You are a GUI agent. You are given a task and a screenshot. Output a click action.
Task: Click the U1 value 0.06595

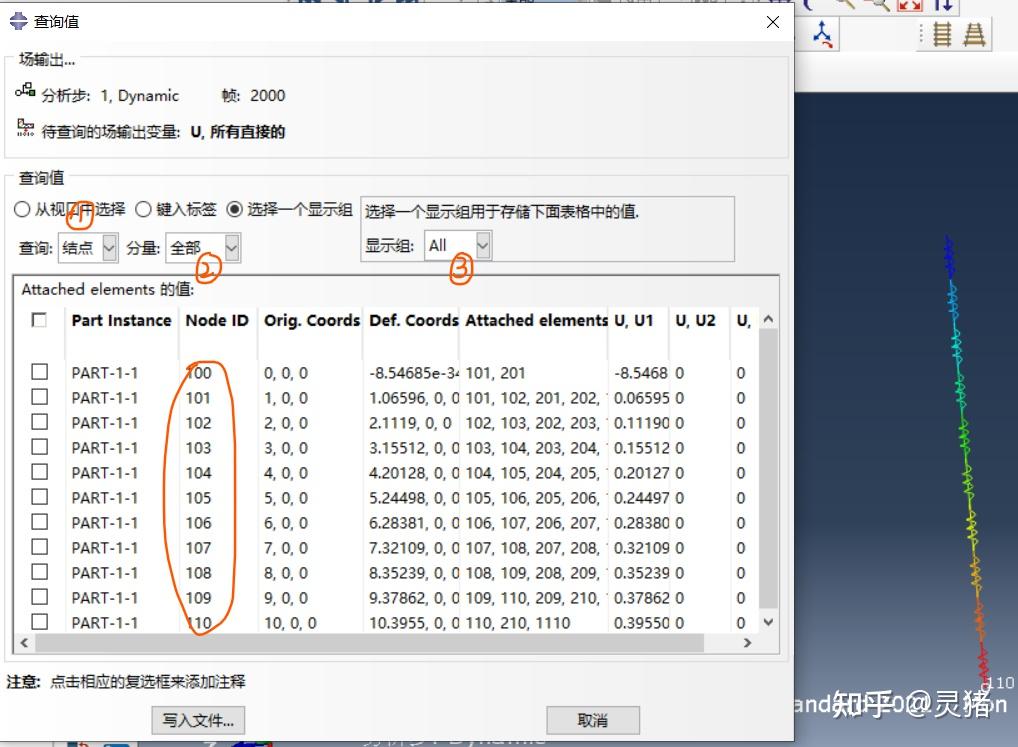point(641,398)
